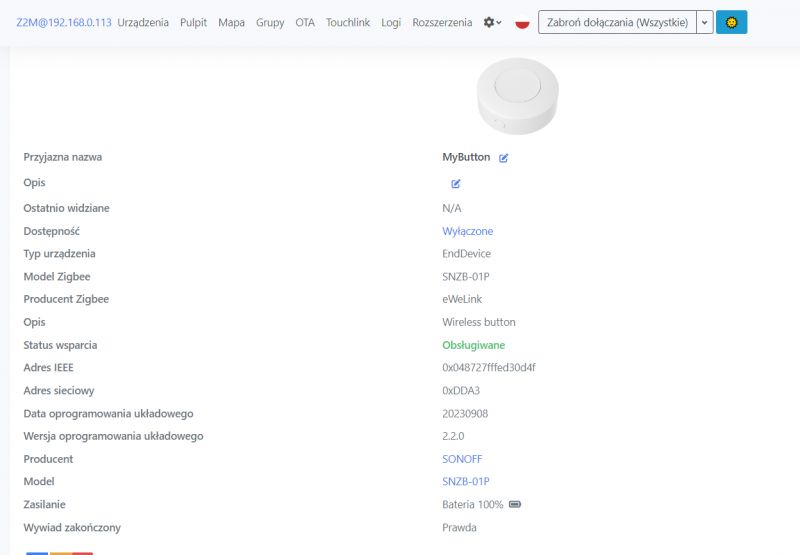The height and width of the screenshot is (555, 800).
Task: Open the SNZB-01P model link
Action: pyautogui.click(x=465, y=482)
